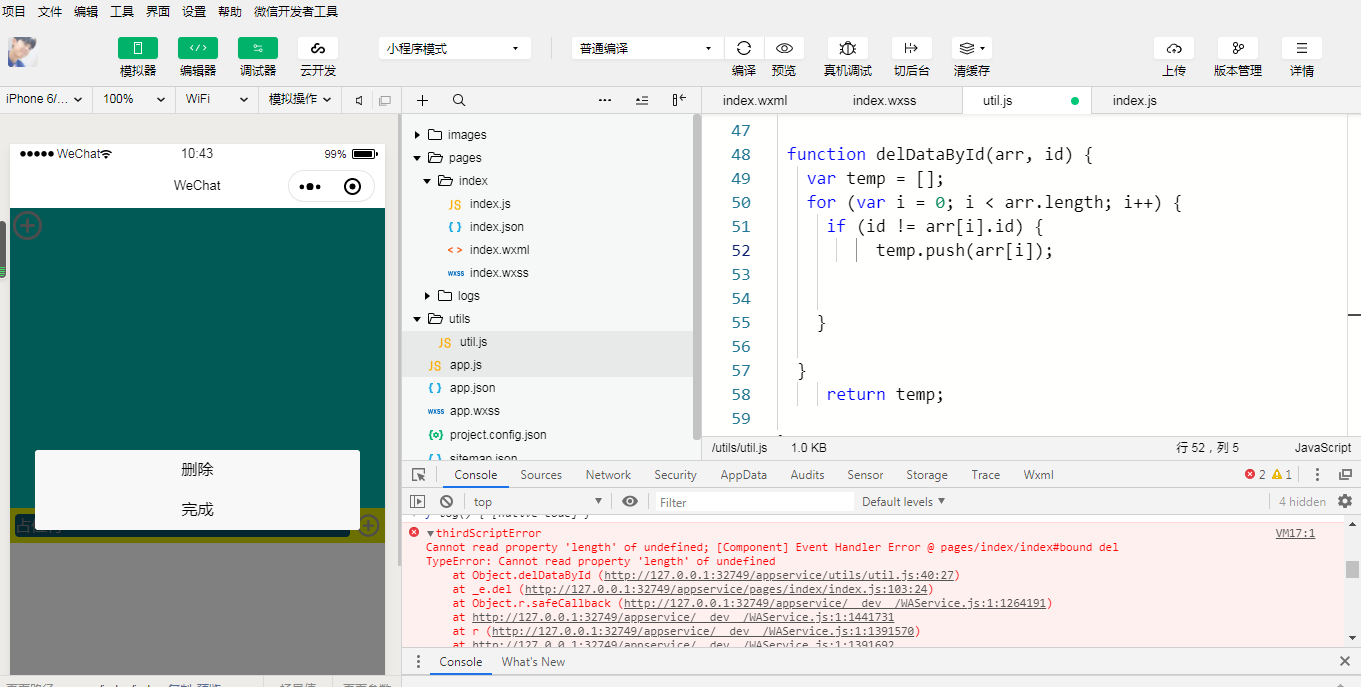1361x687 pixels.
Task: Open the Default levels dropdown
Action: pyautogui.click(x=903, y=501)
